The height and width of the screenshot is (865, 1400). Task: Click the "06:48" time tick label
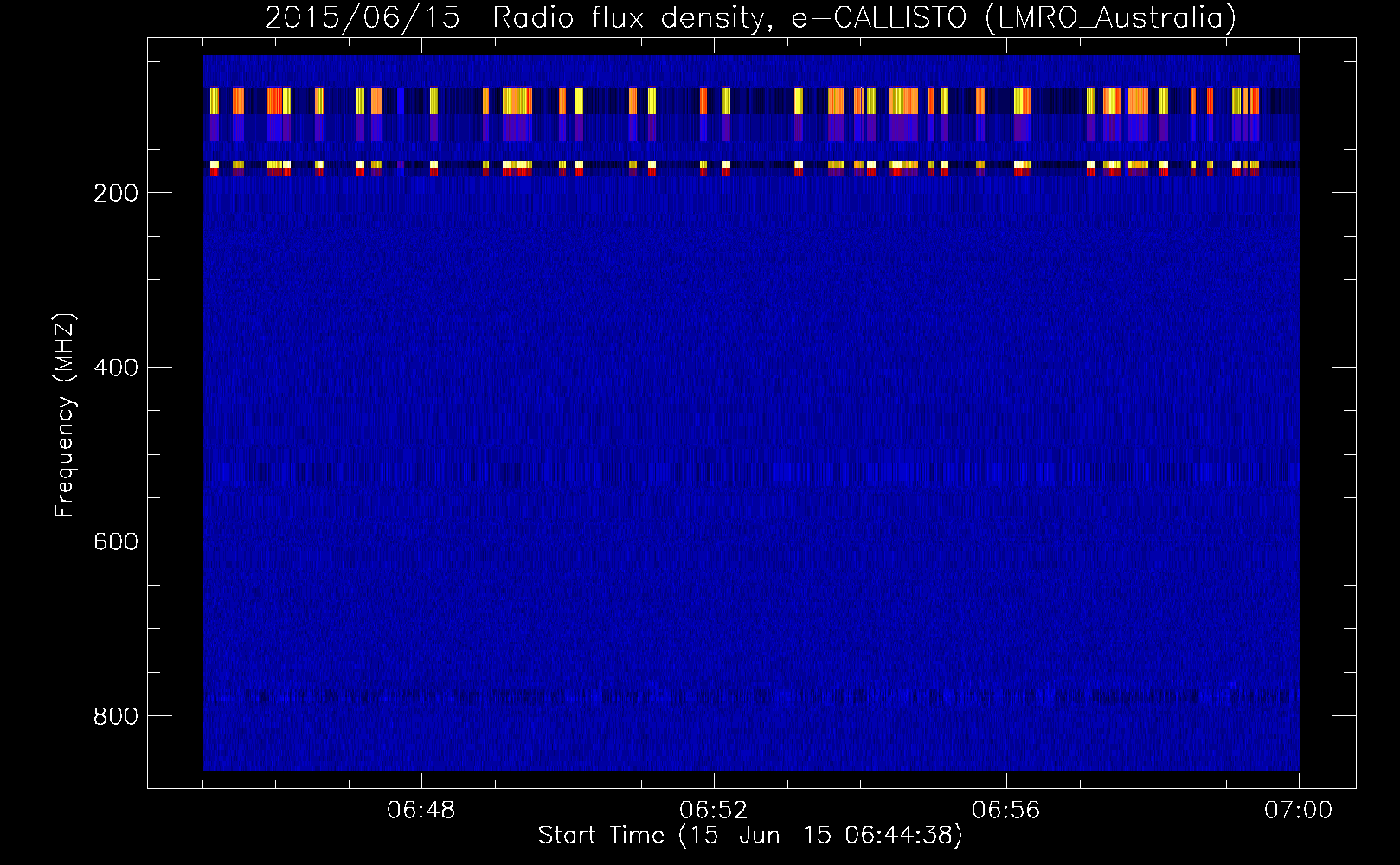click(421, 811)
